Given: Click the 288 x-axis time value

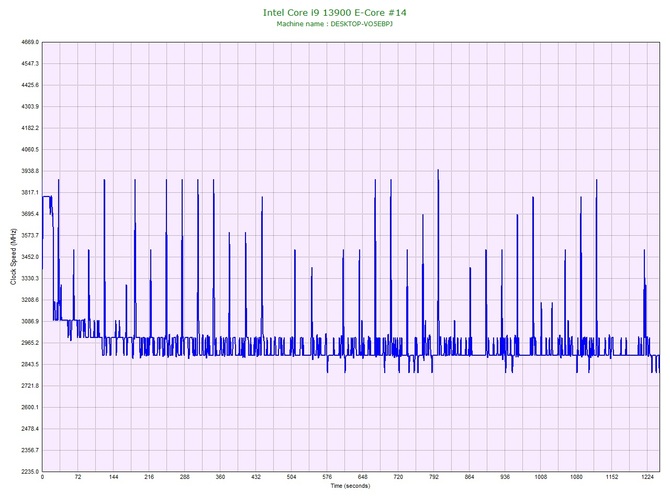Looking at the screenshot, I should 185,477.
